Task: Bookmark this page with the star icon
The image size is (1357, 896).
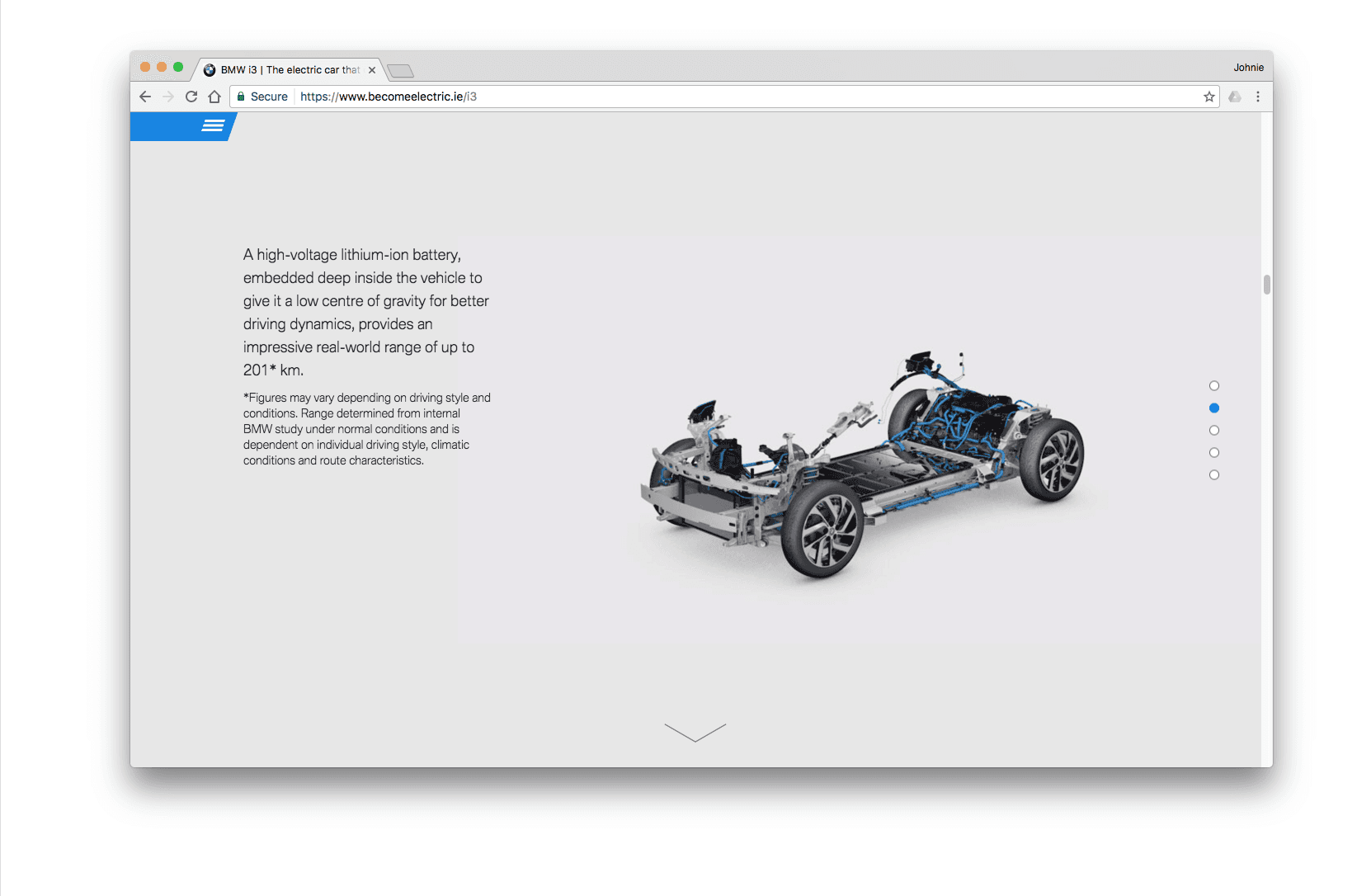Action: point(1209,97)
